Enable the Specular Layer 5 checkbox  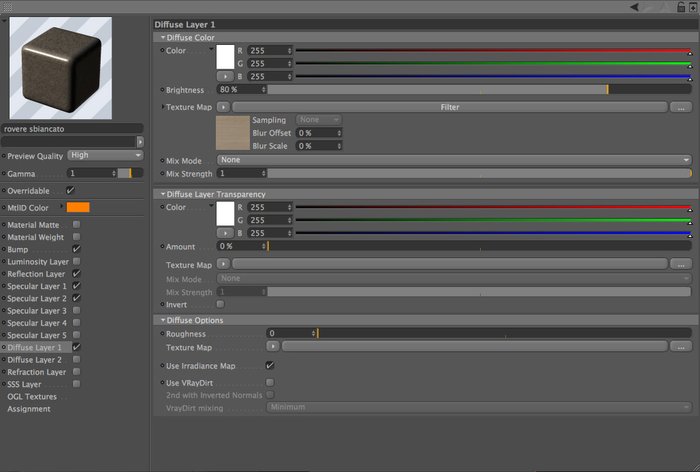pos(76,335)
